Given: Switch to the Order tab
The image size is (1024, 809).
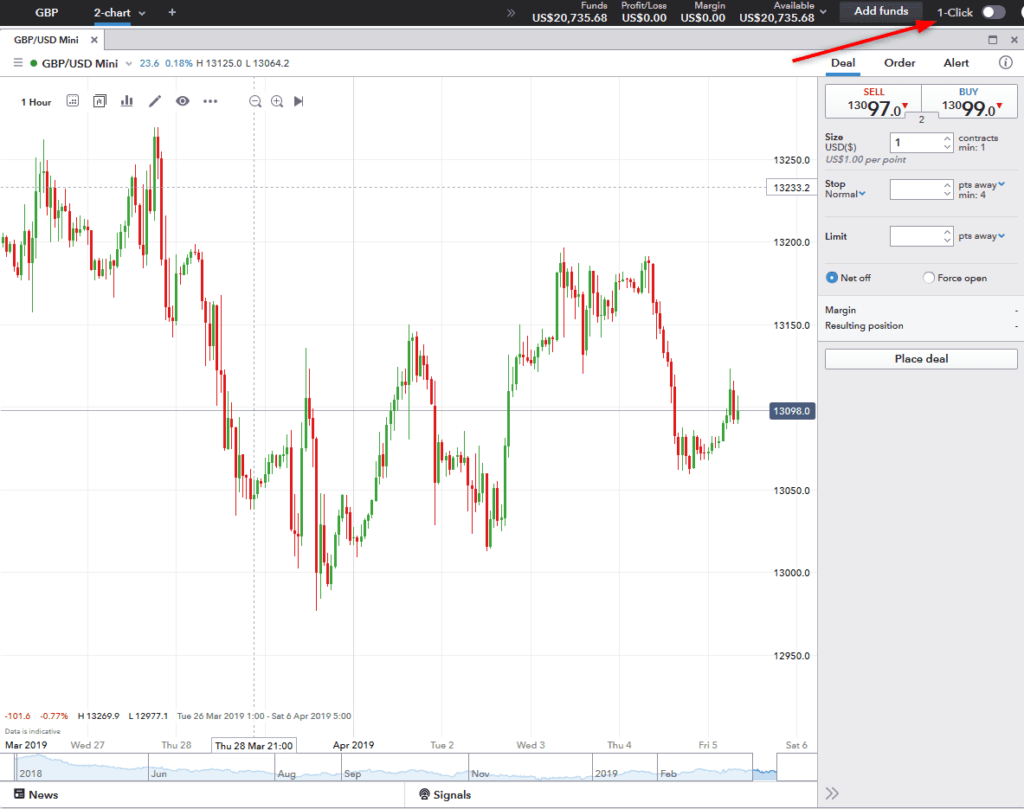Looking at the screenshot, I should pyautogui.click(x=899, y=63).
